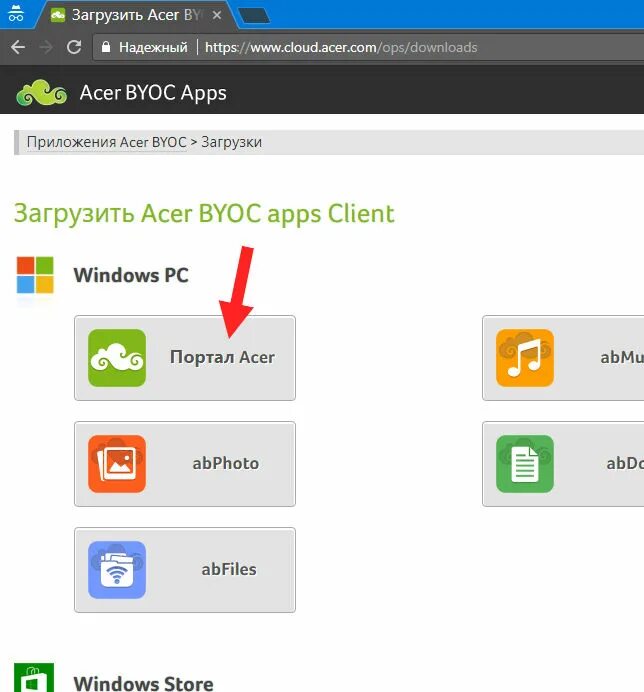
Task: Click the greyed-out Forward arrow
Action: [46, 47]
